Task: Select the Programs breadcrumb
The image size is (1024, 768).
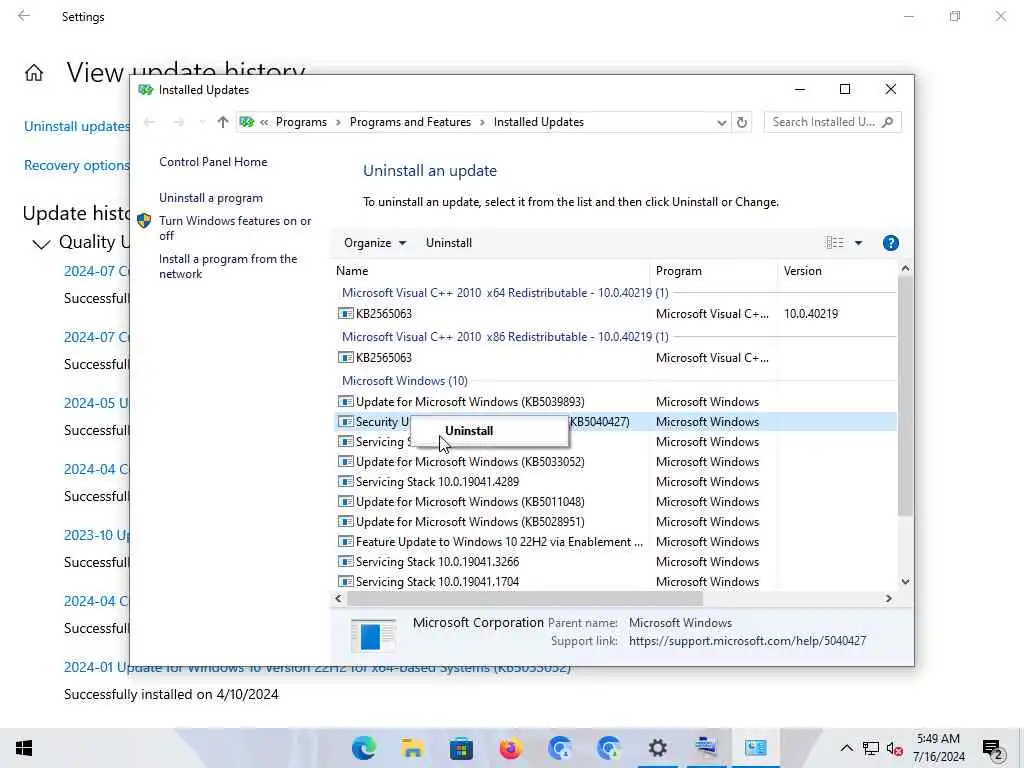Action: pos(301,122)
